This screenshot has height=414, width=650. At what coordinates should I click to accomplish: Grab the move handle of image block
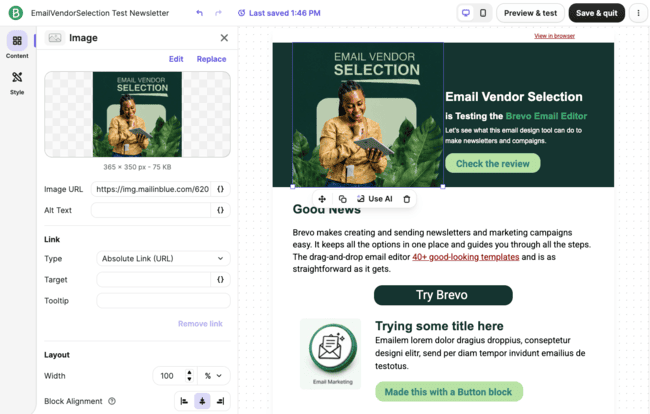(x=322, y=199)
